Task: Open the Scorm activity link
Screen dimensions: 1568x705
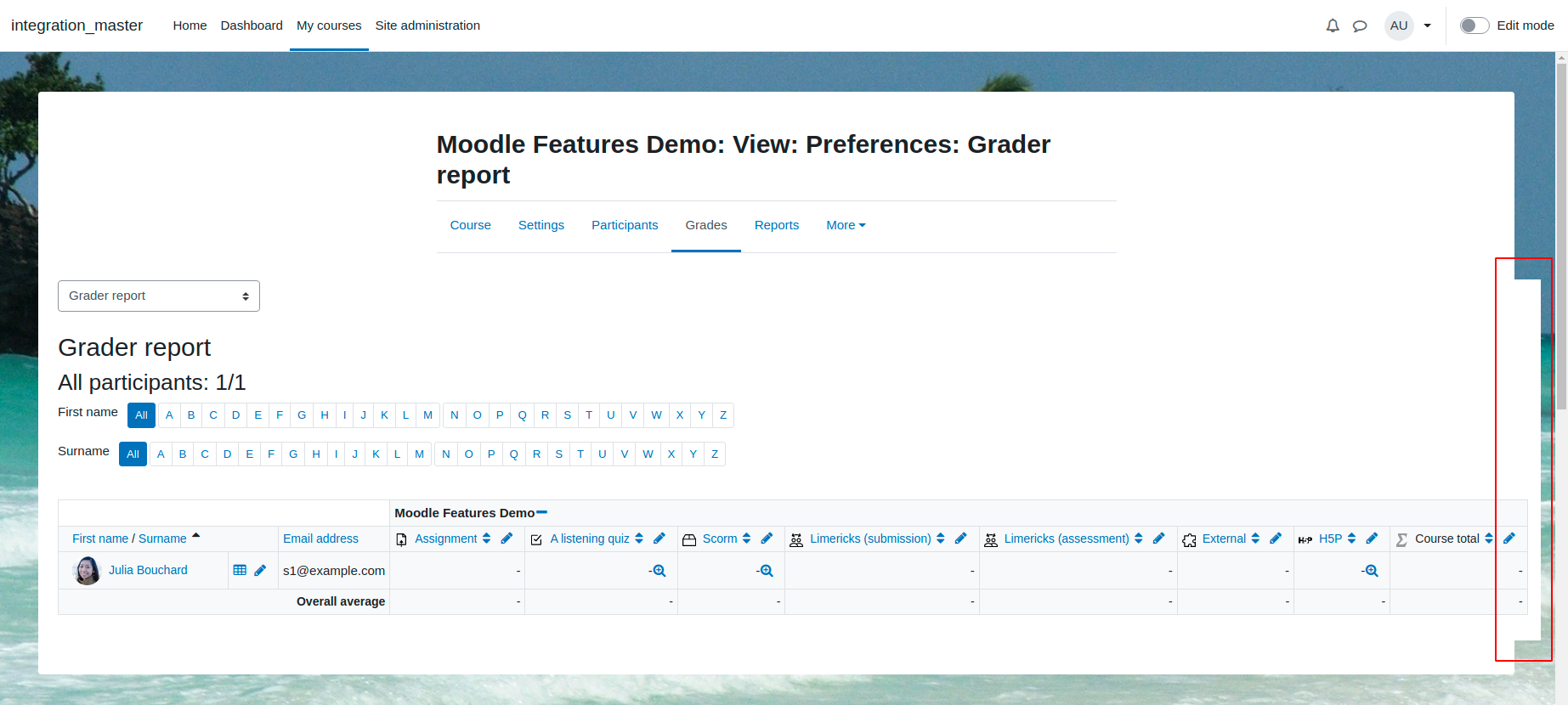Action: click(x=720, y=539)
